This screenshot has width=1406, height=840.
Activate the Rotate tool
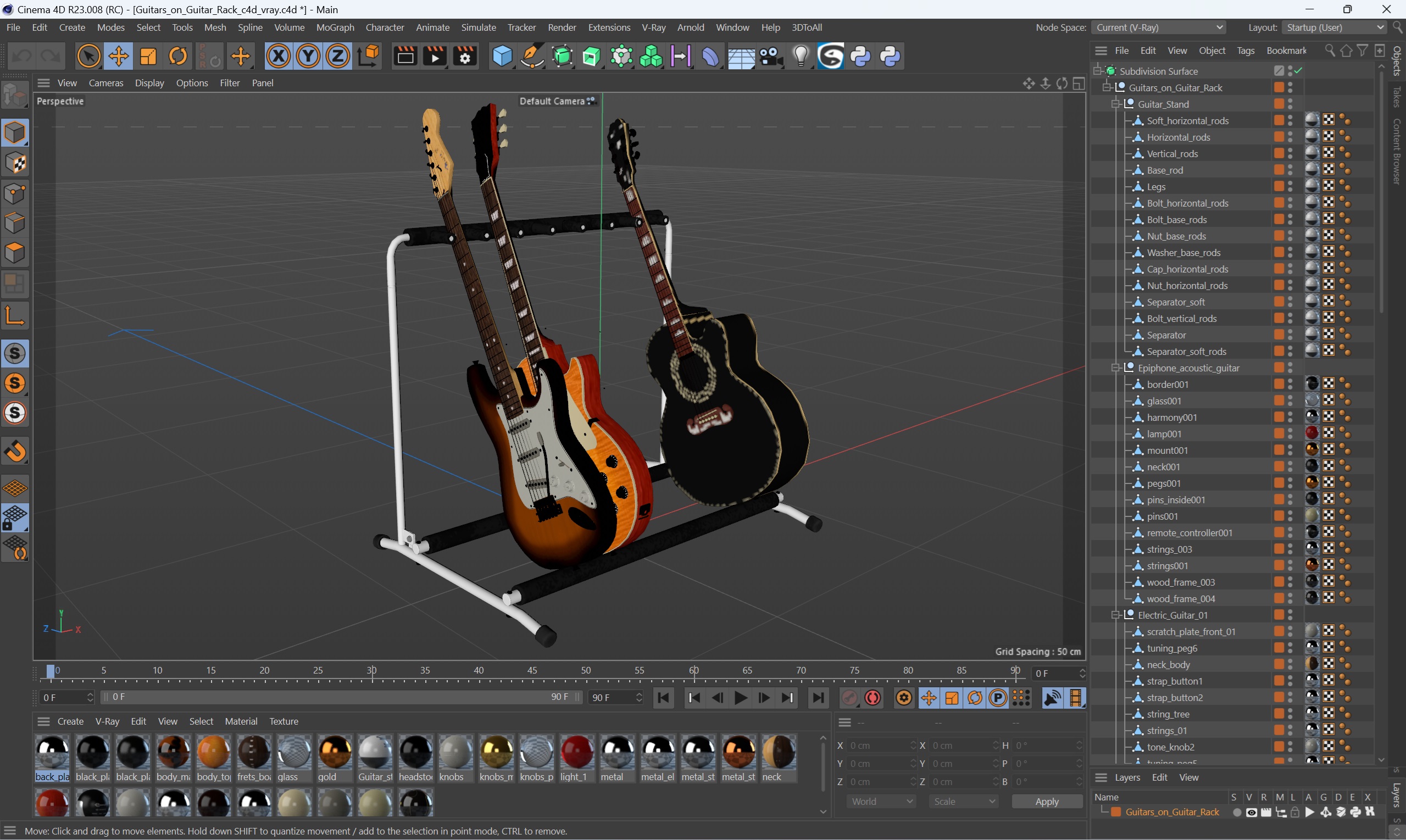(177, 57)
